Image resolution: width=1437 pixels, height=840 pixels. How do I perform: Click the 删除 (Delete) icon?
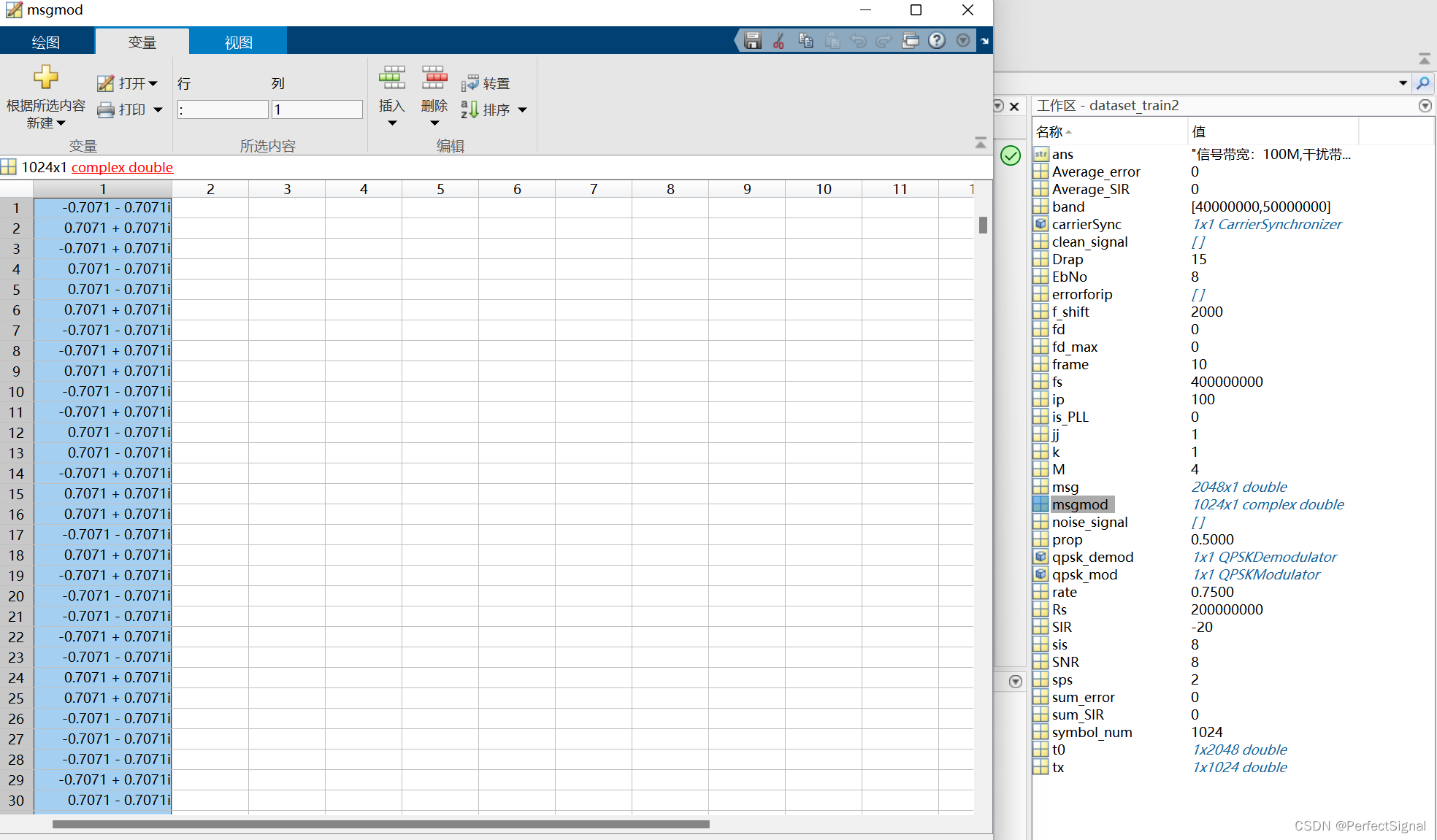tap(434, 77)
